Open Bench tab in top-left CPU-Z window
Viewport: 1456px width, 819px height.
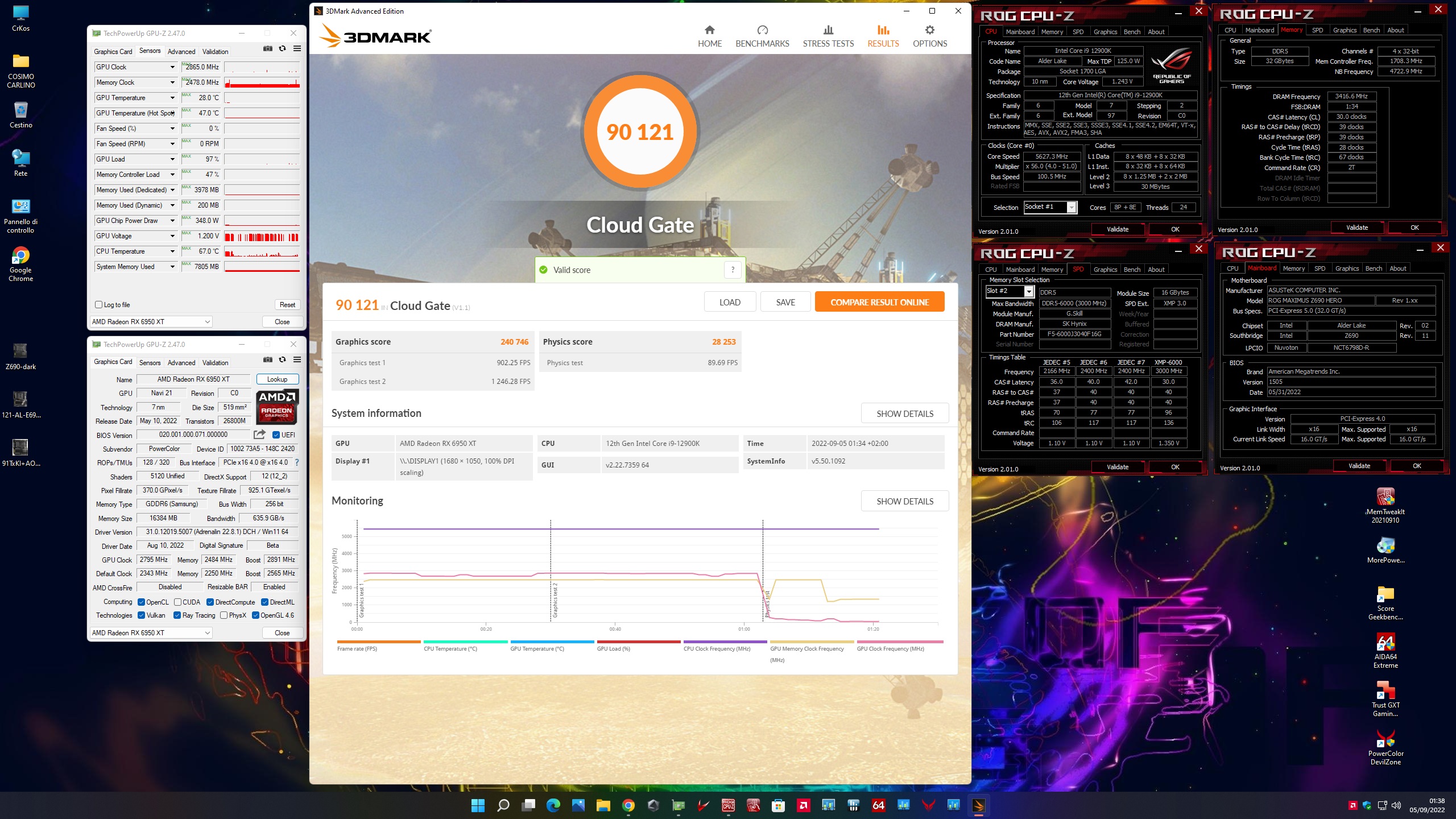pos(1132,32)
